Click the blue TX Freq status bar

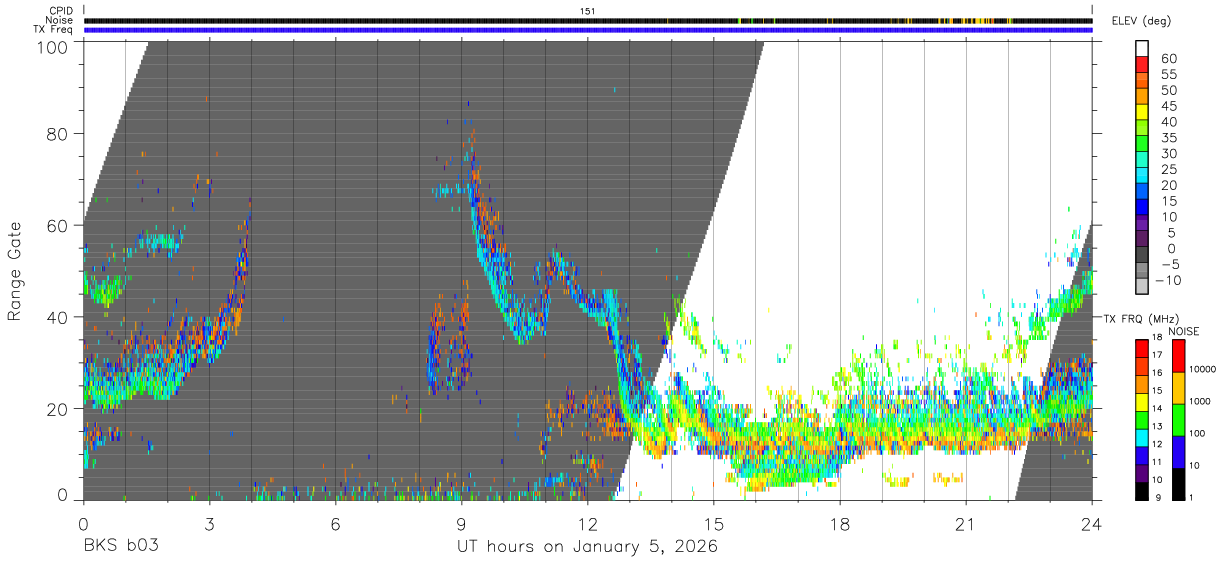[588, 30]
